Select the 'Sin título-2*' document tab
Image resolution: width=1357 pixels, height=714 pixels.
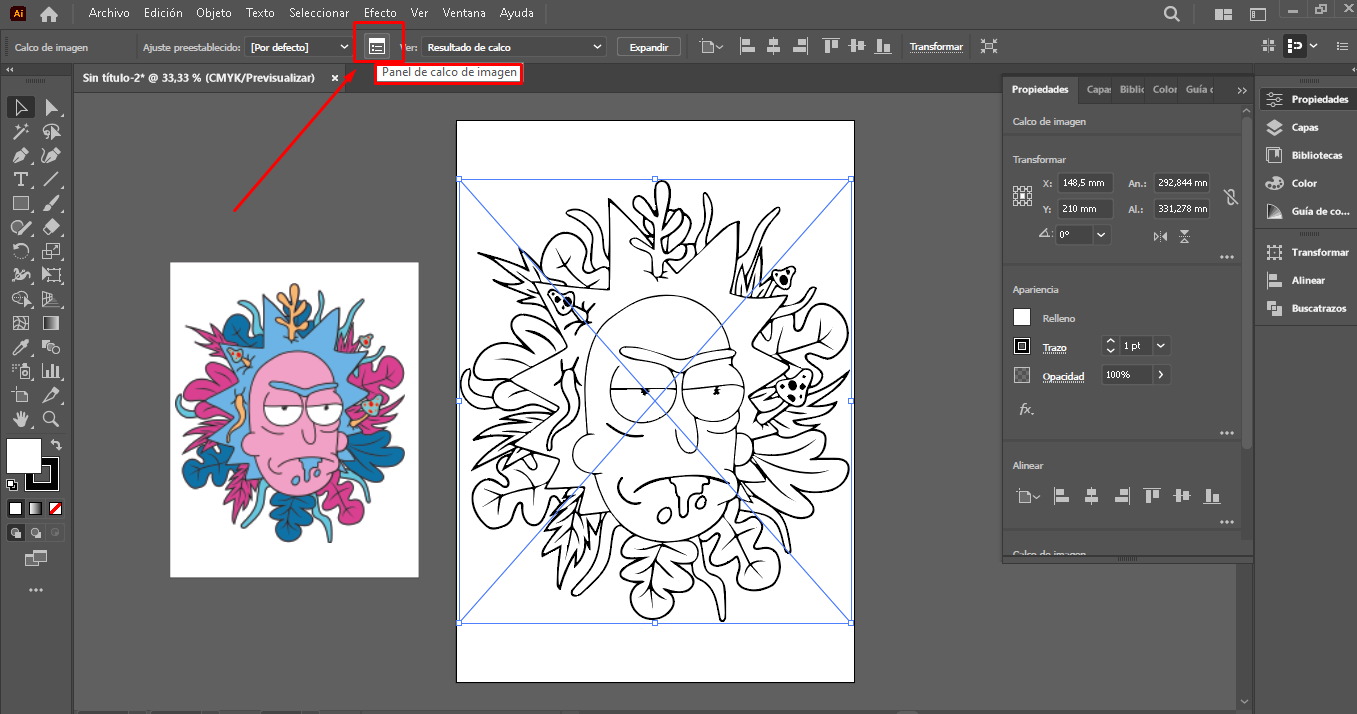point(198,78)
